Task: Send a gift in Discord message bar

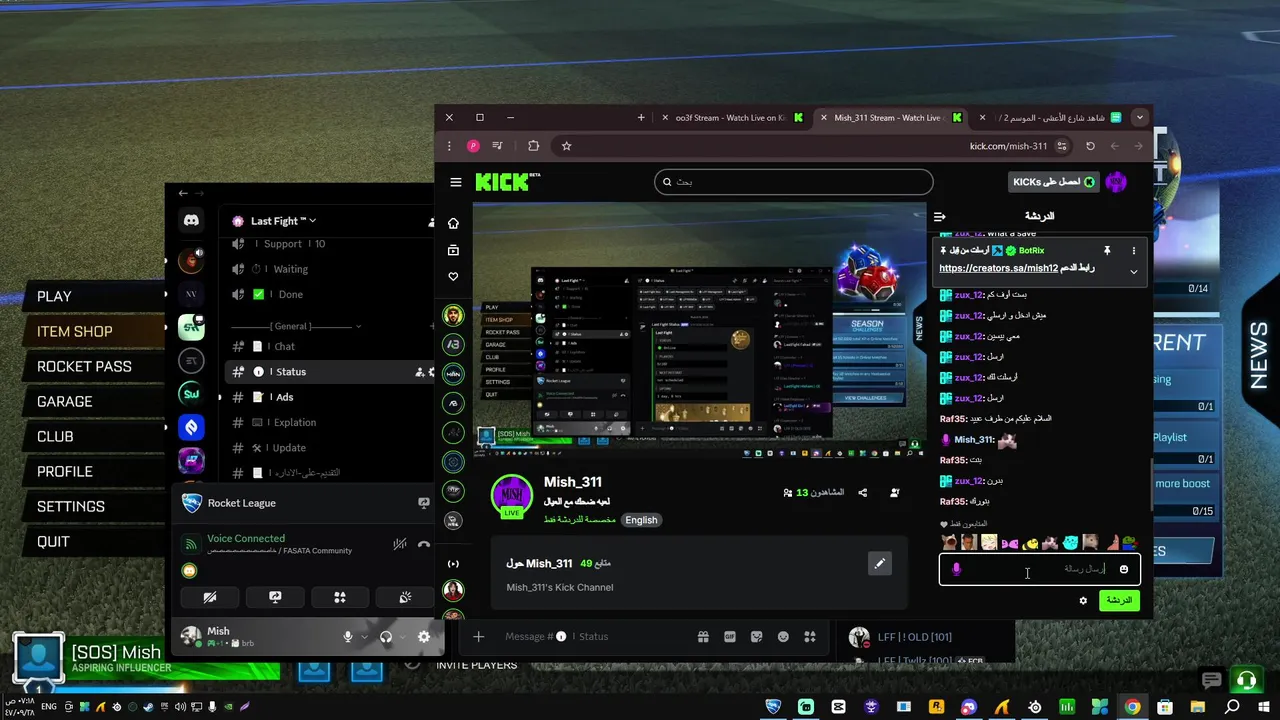Action: [x=703, y=637]
